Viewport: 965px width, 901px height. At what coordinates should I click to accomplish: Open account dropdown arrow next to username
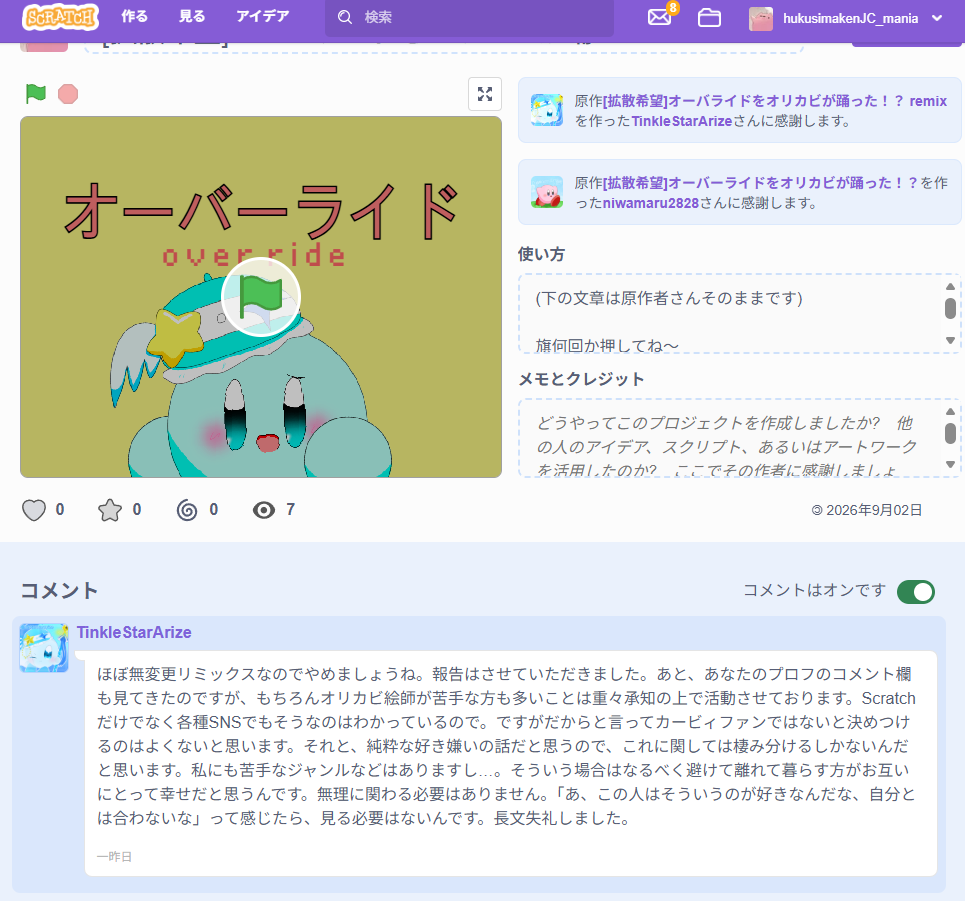937,18
